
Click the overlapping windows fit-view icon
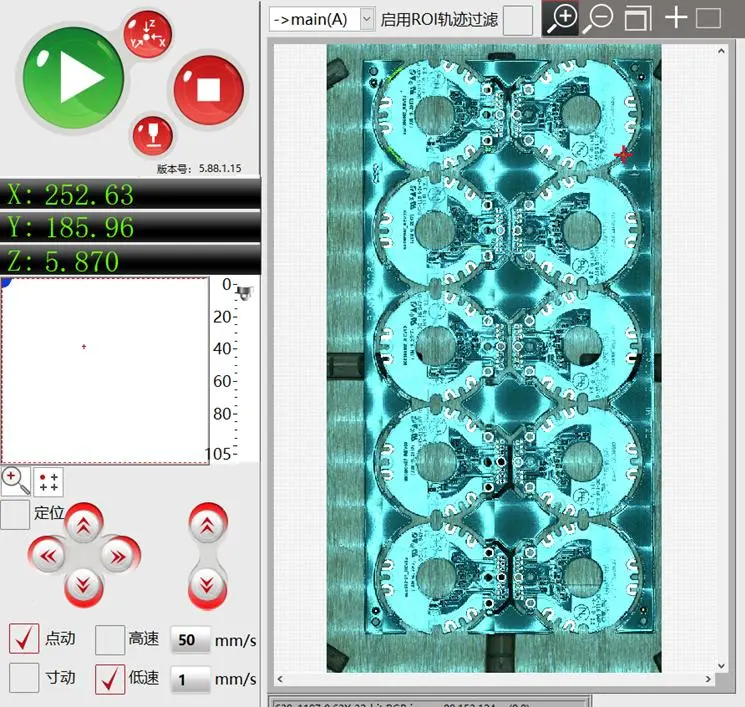coord(637,18)
